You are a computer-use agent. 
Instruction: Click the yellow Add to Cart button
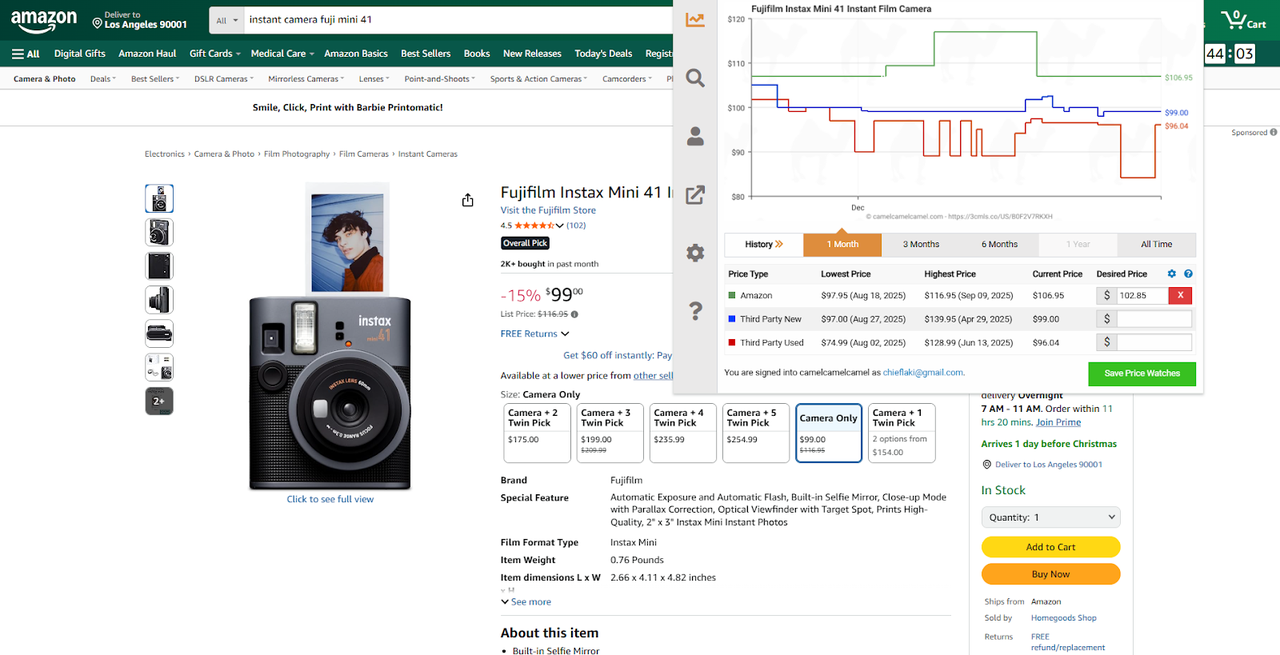pos(1050,547)
